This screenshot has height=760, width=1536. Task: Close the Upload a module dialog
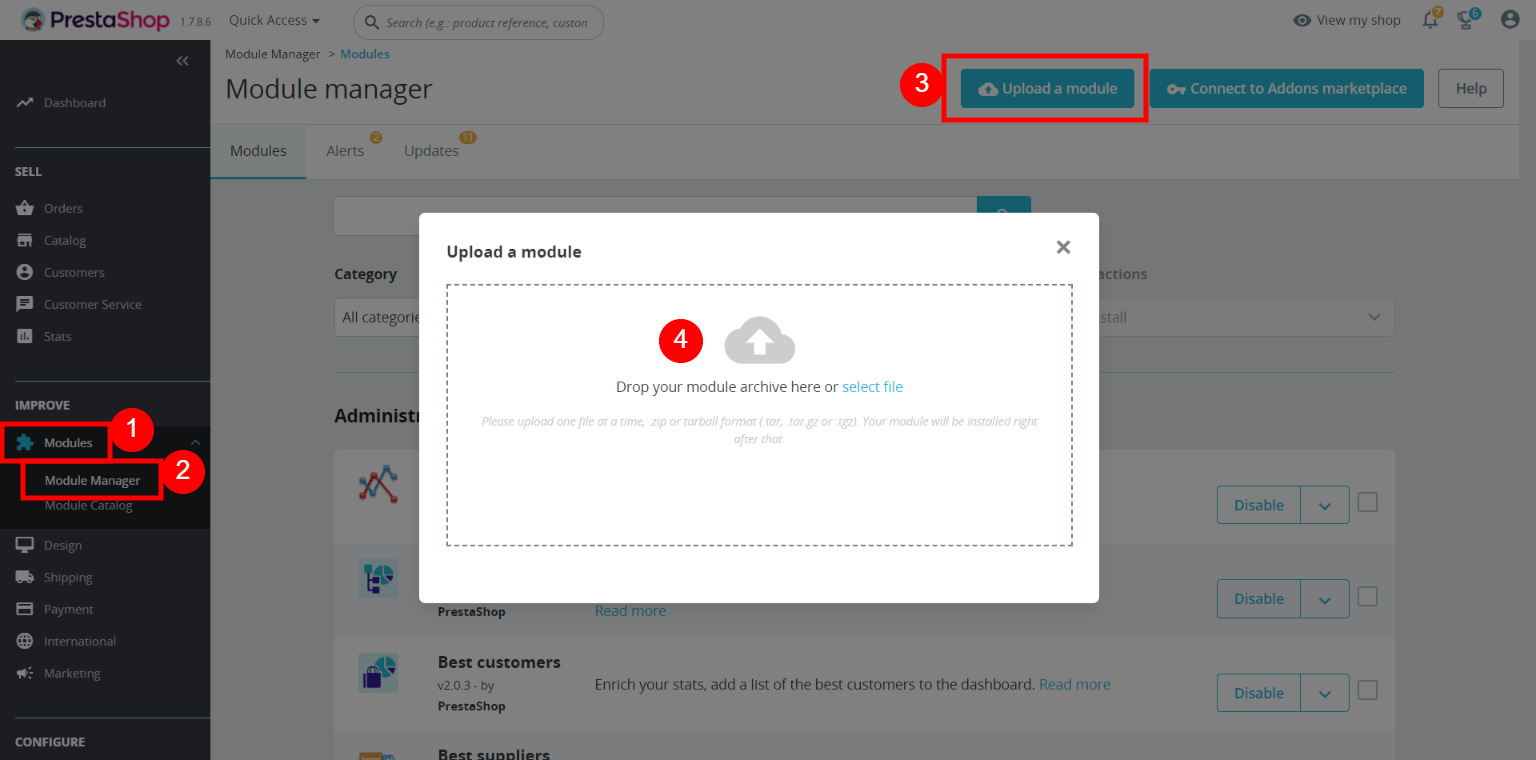coord(1063,247)
